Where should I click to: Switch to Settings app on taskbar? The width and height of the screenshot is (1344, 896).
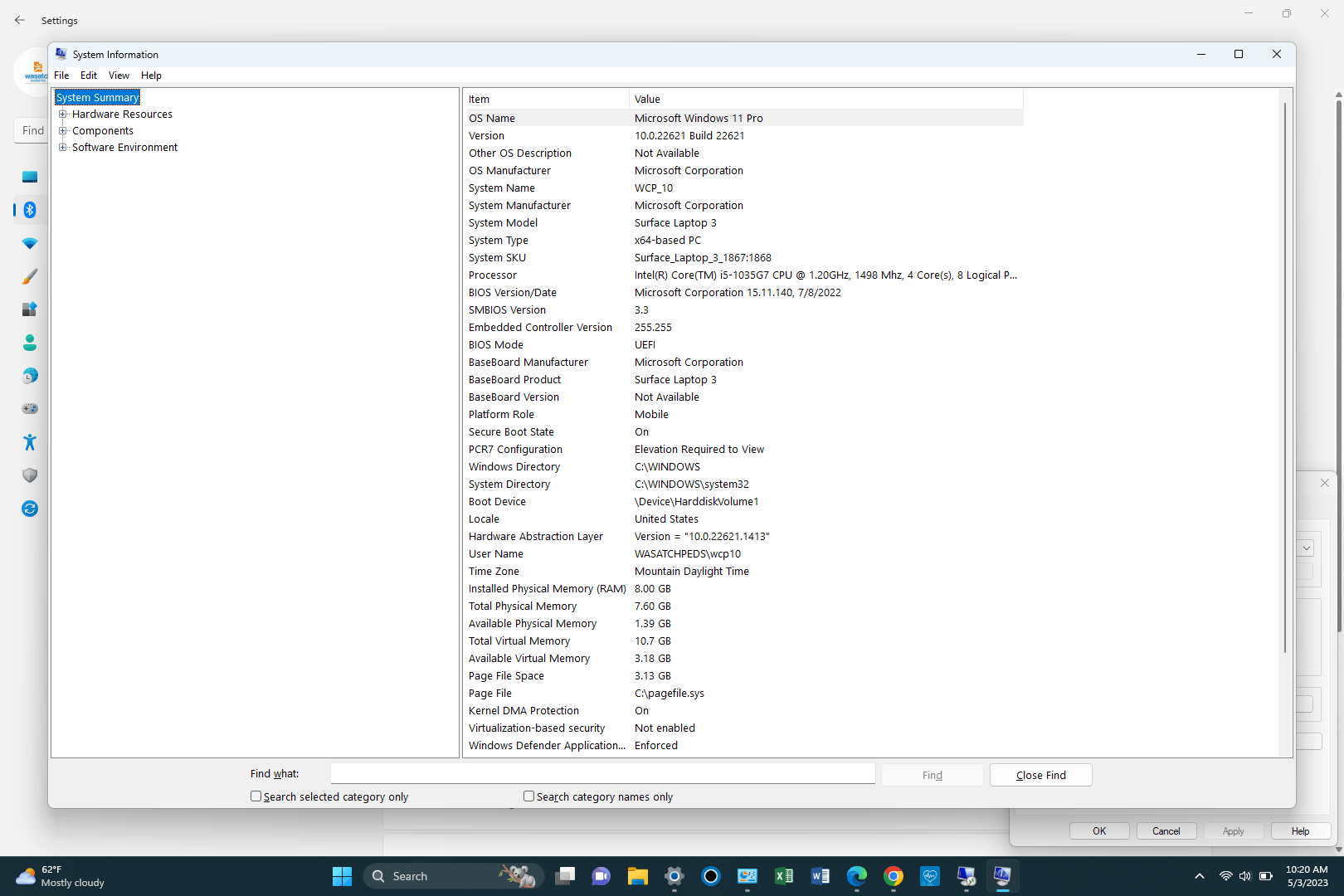click(x=674, y=876)
